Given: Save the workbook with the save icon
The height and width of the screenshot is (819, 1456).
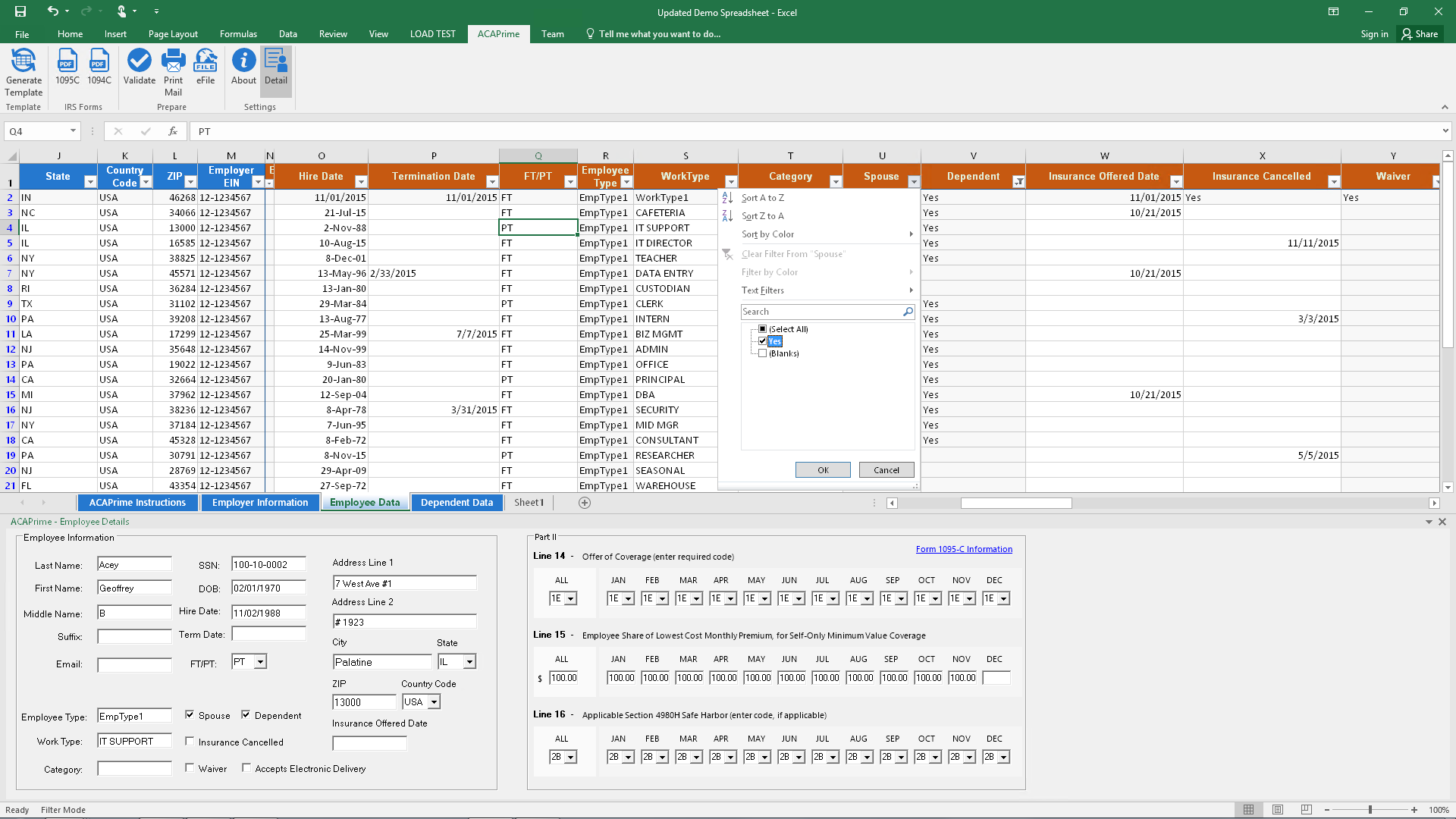Looking at the screenshot, I should point(20,11).
